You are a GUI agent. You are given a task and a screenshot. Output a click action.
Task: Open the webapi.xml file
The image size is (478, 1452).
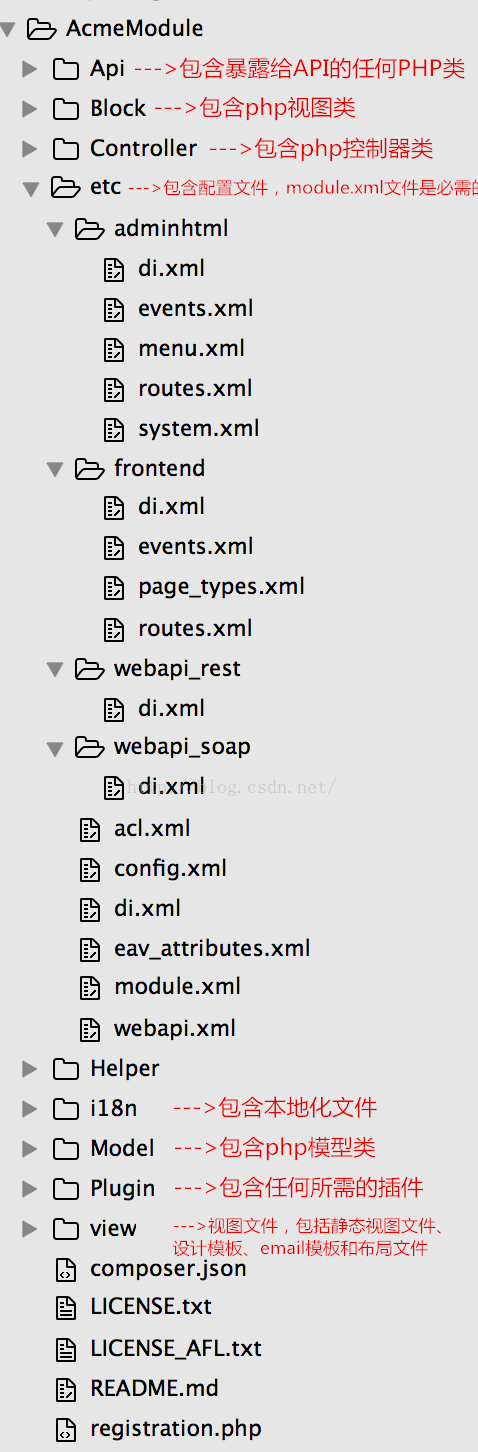pyautogui.click(x=175, y=1028)
